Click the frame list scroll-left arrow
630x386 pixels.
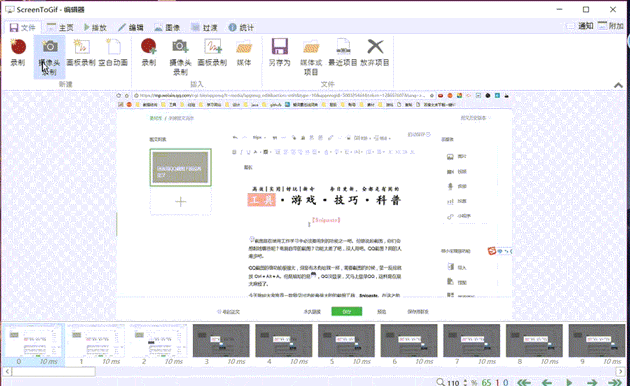click(x=7, y=372)
